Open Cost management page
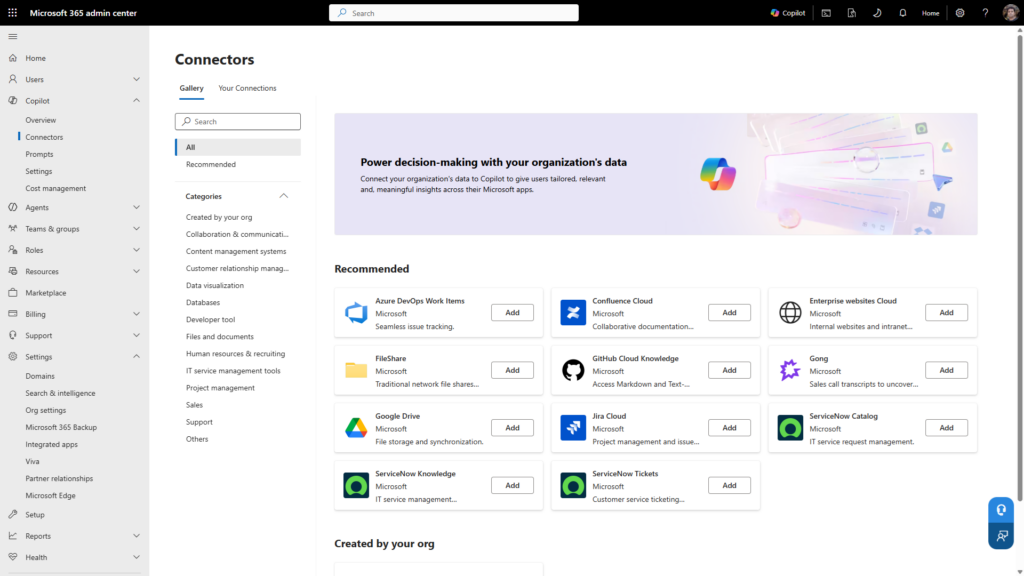Viewport: 1024px width, 576px height. 56,188
